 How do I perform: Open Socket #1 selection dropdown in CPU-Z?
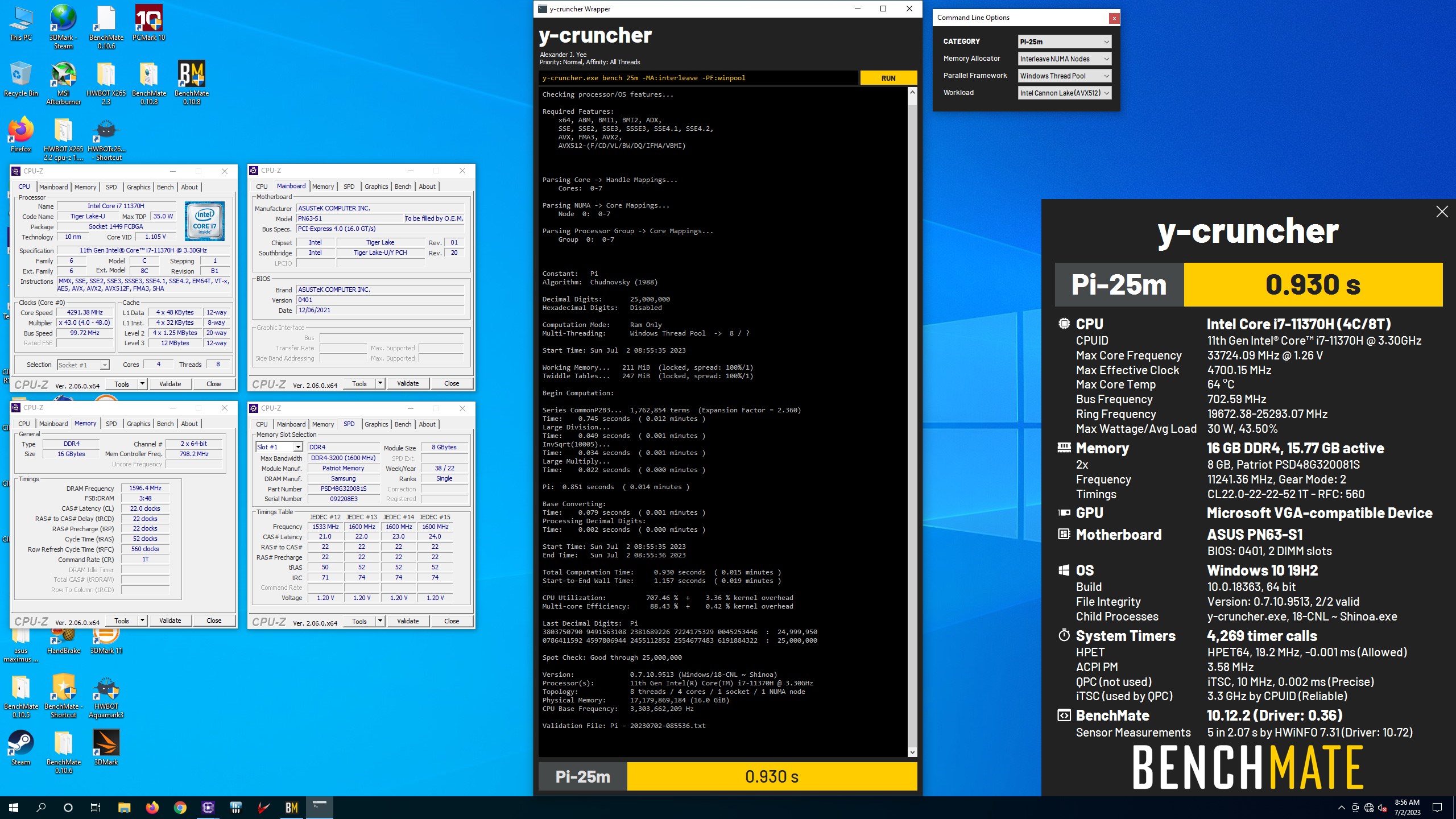[x=82, y=365]
